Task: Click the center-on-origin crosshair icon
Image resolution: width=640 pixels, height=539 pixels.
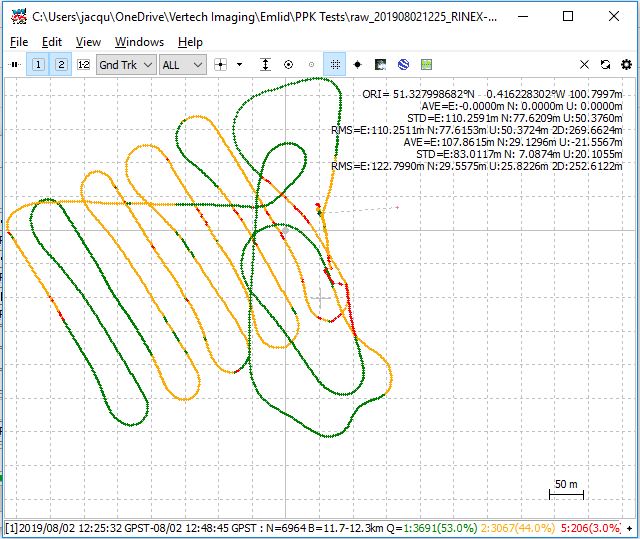Action: (x=220, y=64)
